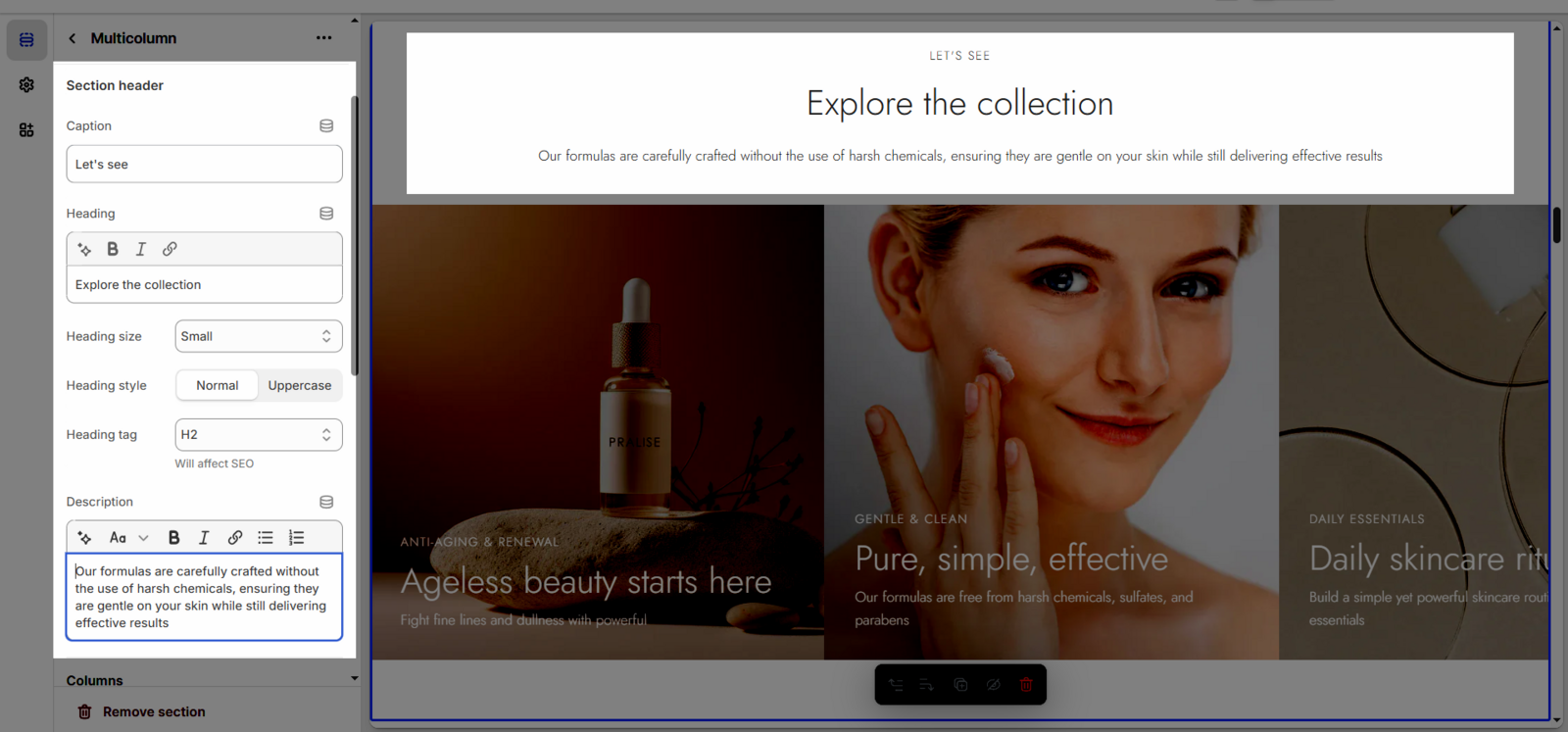Open the Heading tag dropdown
The image size is (1568, 732).
(x=259, y=434)
